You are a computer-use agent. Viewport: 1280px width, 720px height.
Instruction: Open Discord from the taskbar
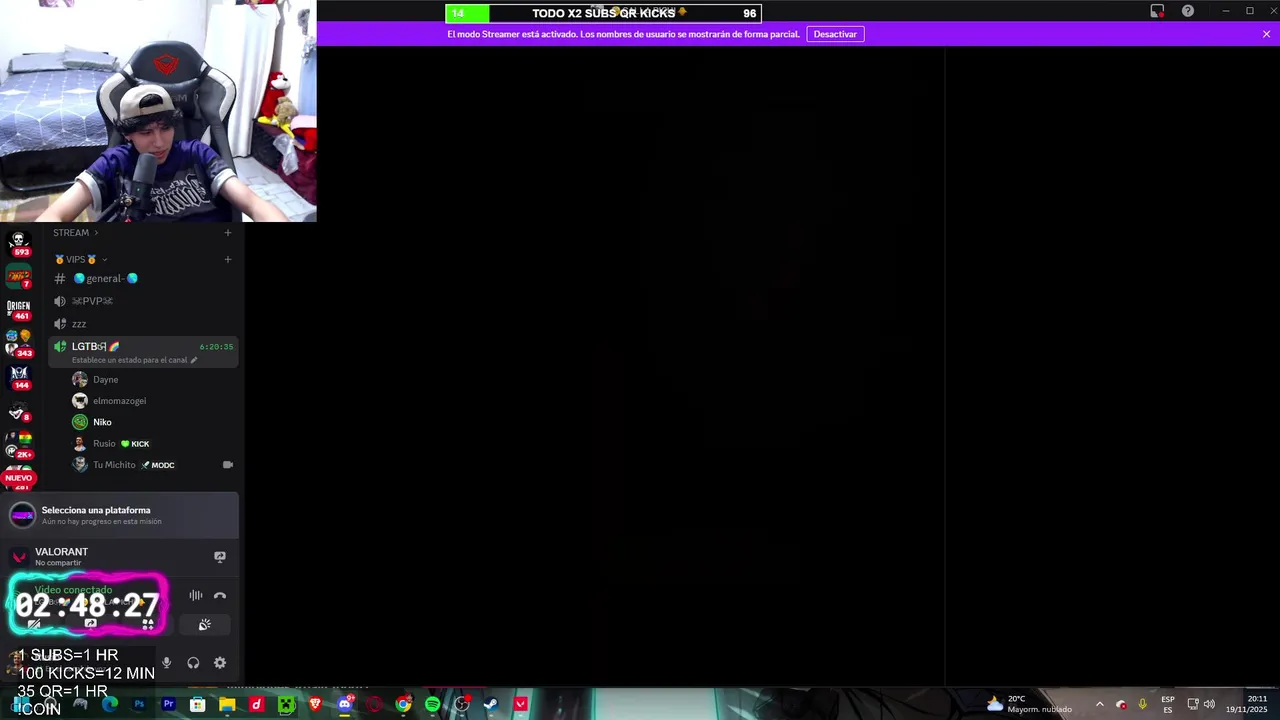pyautogui.click(x=345, y=704)
